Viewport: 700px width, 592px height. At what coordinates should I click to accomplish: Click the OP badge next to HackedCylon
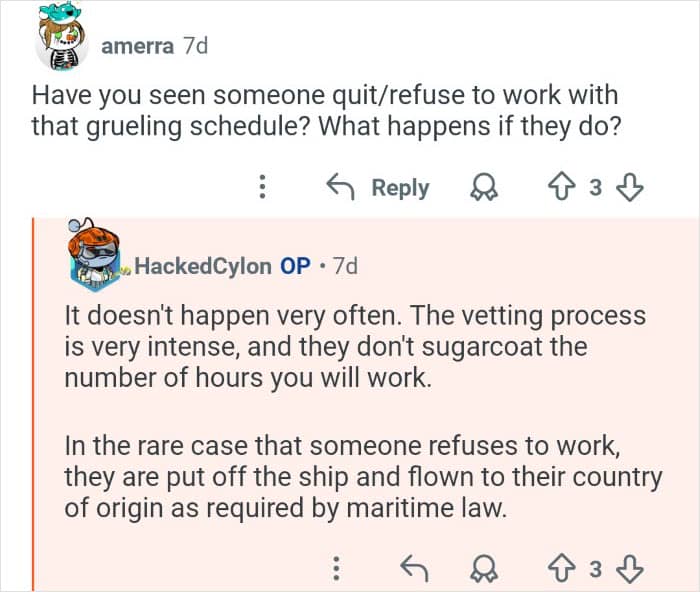pos(295,265)
